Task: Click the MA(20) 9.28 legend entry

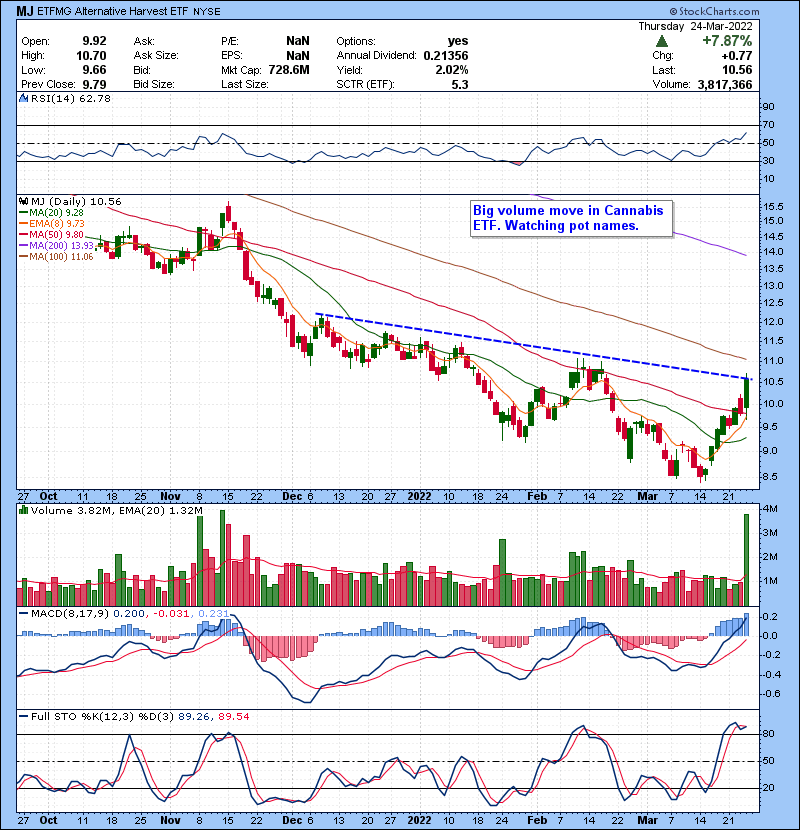Action: [x=52, y=212]
